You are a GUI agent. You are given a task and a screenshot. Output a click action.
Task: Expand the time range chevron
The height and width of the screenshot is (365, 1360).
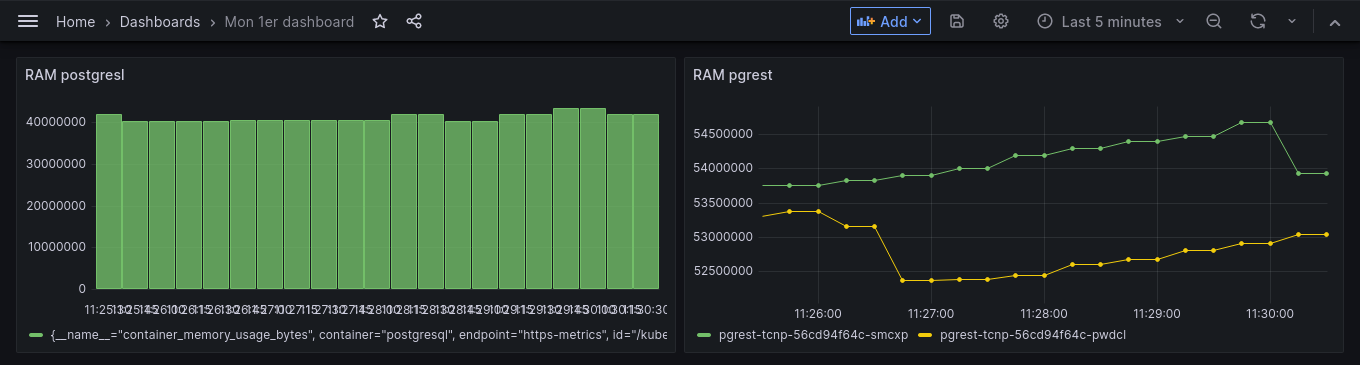[1179, 21]
